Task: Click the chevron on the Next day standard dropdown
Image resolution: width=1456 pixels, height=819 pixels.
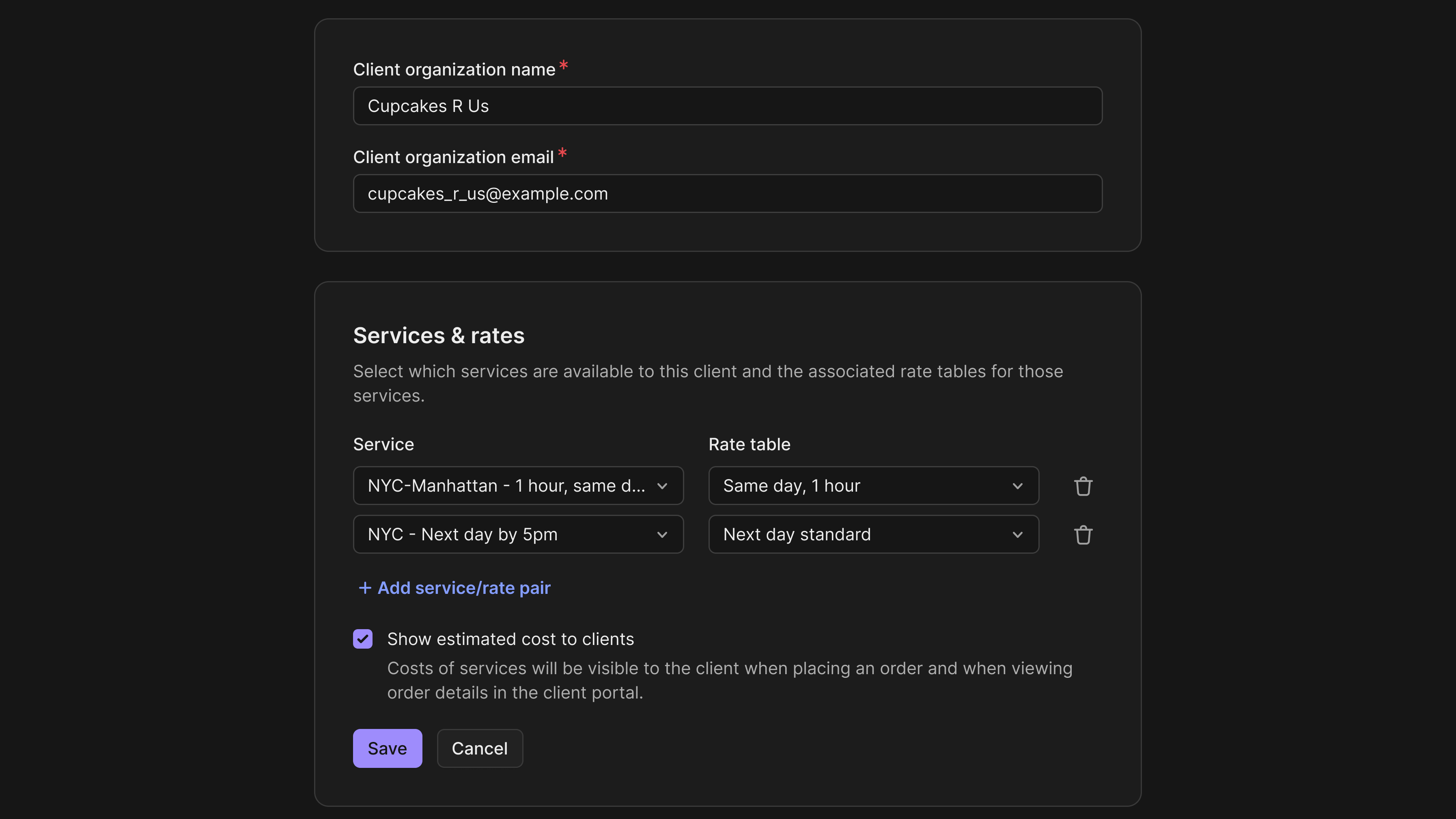Action: [x=1018, y=534]
